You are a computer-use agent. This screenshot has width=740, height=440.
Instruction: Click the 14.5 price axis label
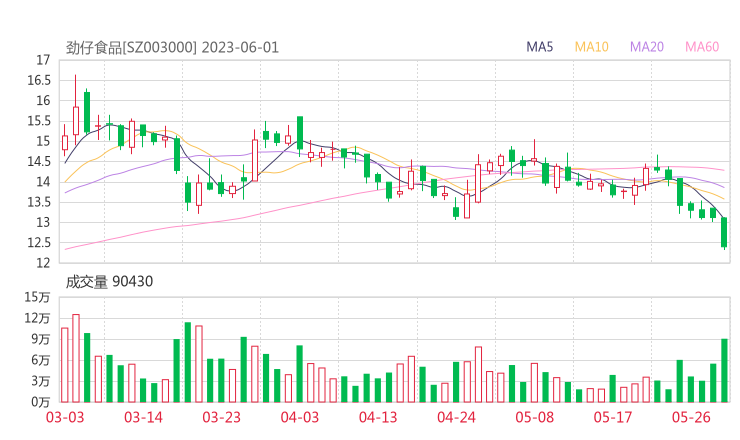(39, 161)
